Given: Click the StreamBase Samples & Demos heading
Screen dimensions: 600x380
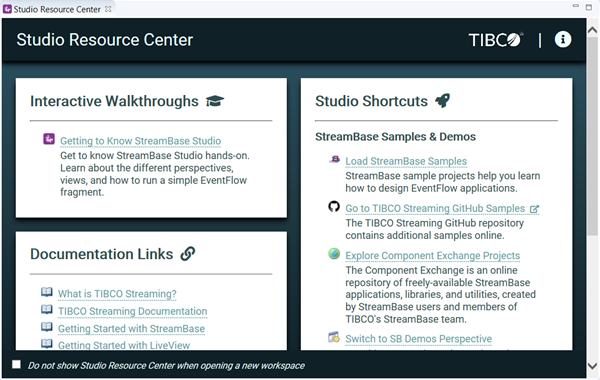Looking at the screenshot, I should pos(395,137).
